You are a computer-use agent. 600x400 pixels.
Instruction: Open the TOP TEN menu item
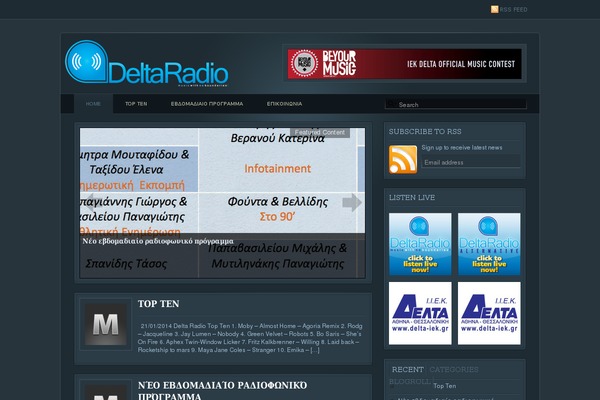(136, 104)
